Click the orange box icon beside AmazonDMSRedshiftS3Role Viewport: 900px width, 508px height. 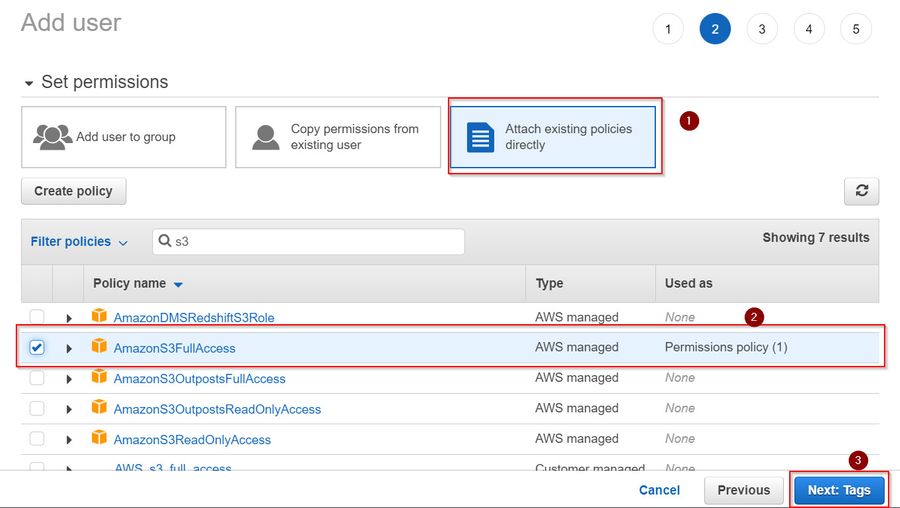[x=99, y=316]
